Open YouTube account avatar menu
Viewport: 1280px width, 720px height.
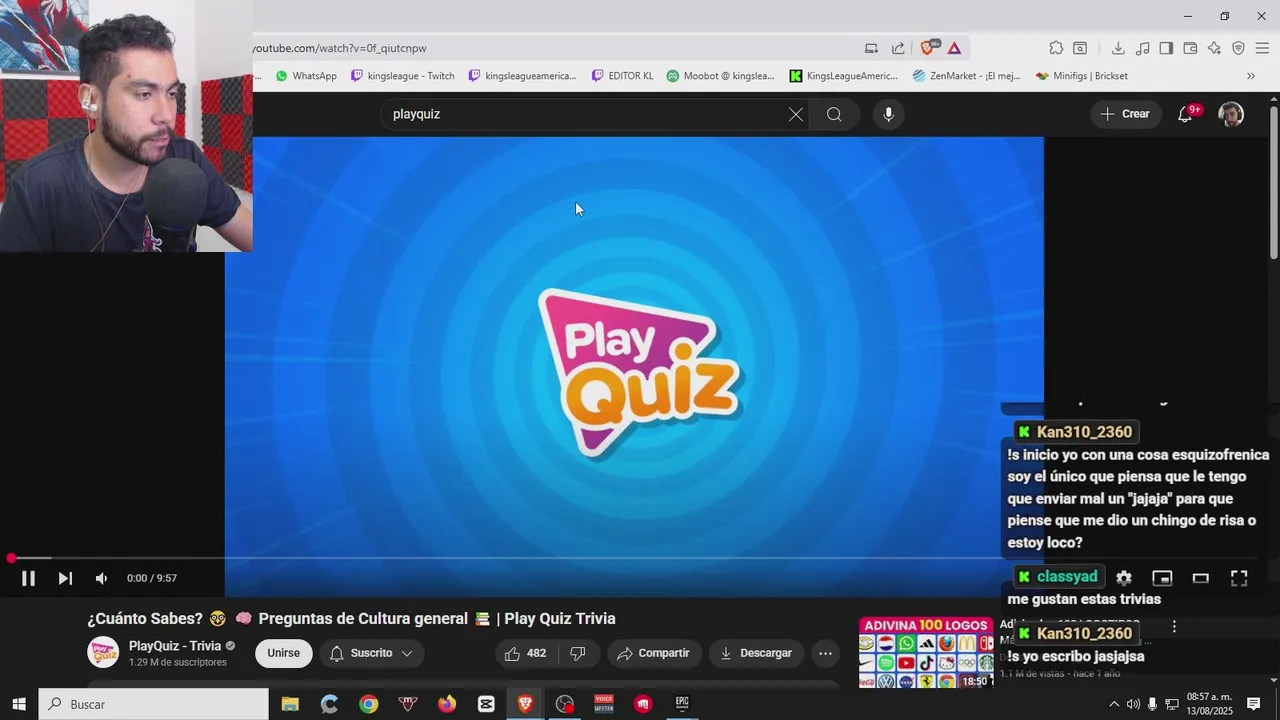(1231, 114)
